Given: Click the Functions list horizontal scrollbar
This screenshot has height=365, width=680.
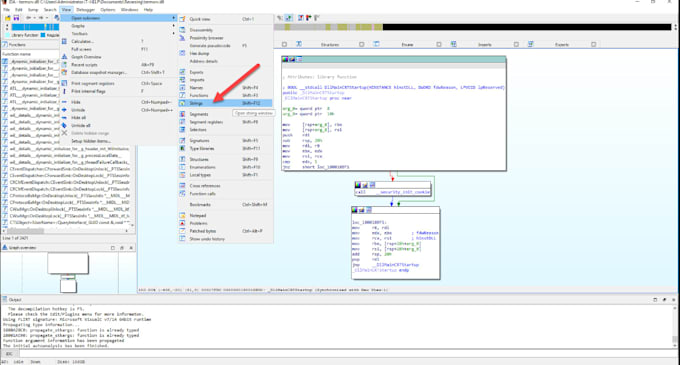Looking at the screenshot, I should (x=67, y=231).
